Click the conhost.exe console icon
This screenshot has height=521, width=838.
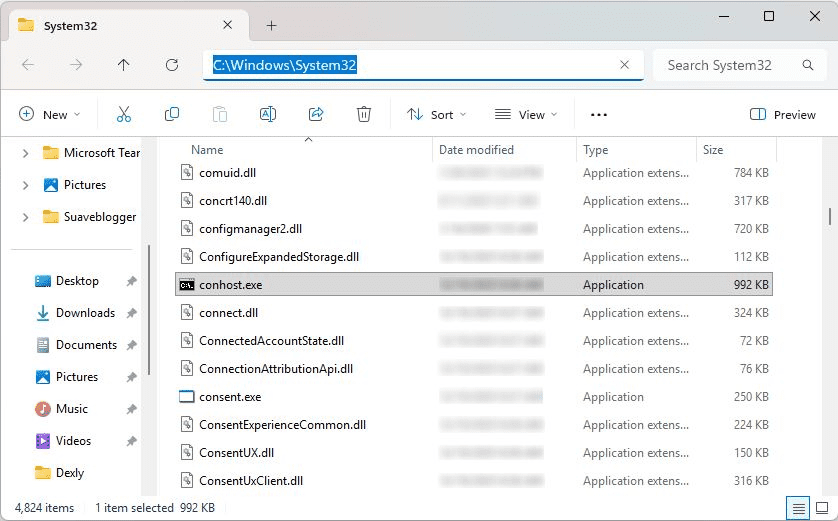click(x=187, y=285)
